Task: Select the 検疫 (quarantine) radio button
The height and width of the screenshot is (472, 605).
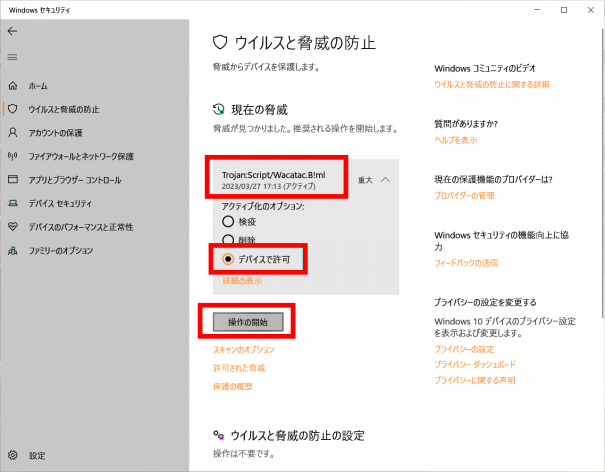Action: click(227, 221)
